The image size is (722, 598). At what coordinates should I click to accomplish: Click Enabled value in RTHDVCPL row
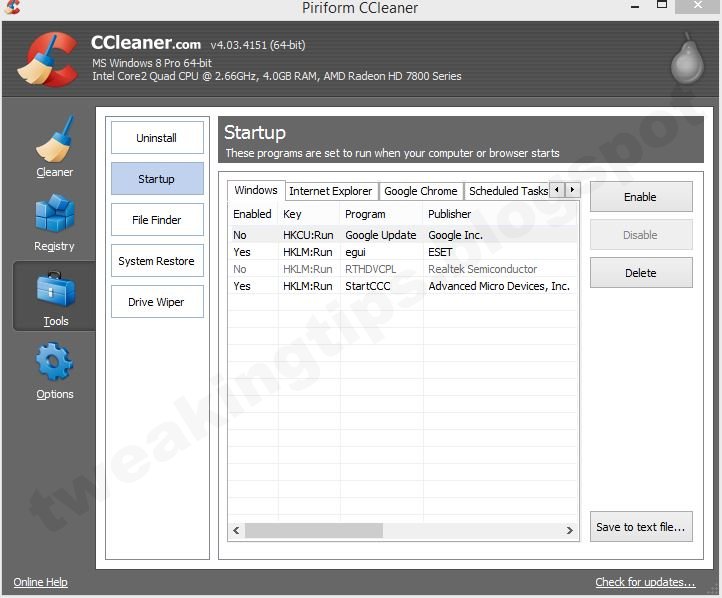tap(239, 269)
